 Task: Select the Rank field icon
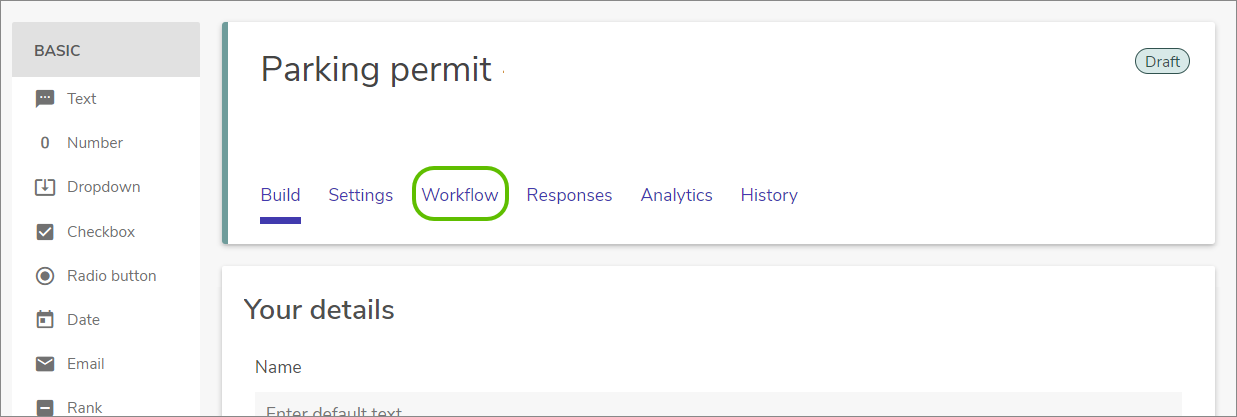pyautogui.click(x=44, y=408)
